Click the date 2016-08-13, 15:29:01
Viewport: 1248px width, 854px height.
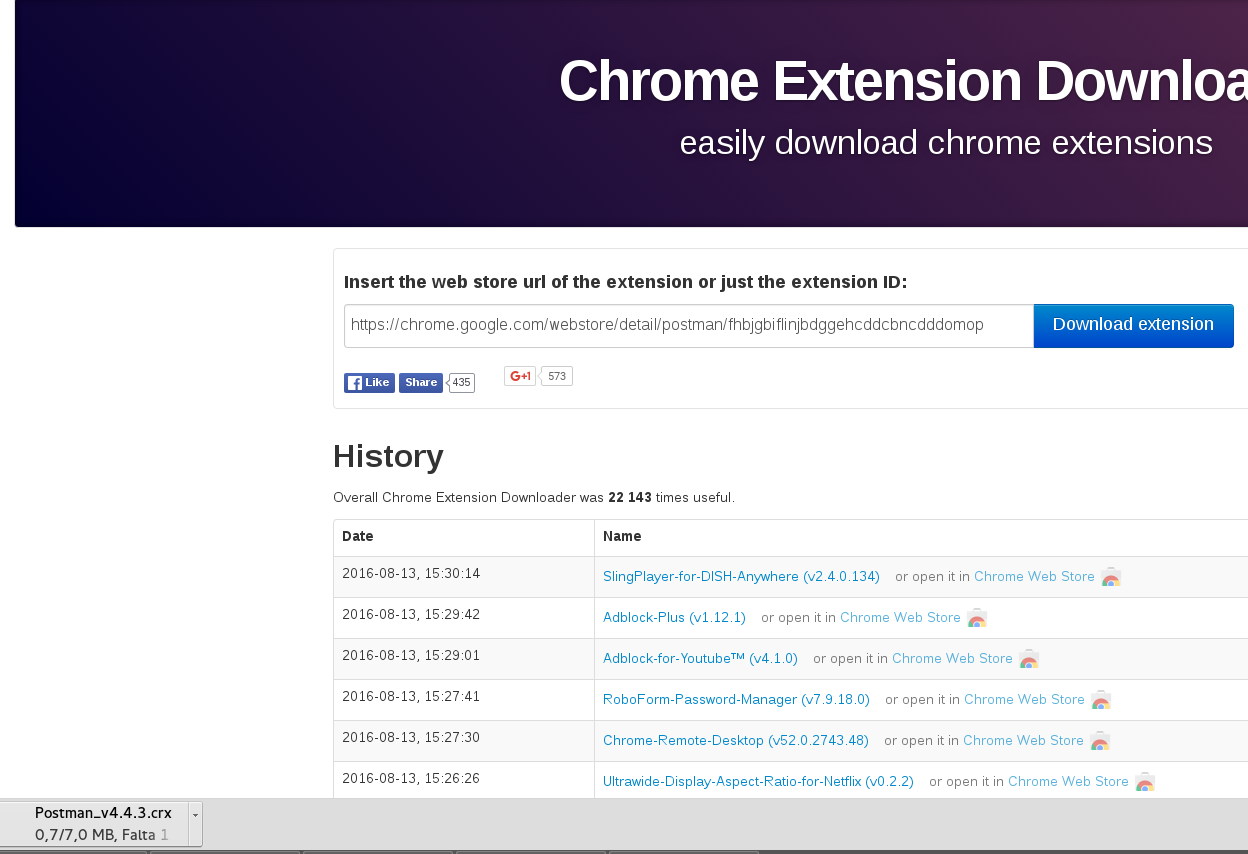click(411, 656)
